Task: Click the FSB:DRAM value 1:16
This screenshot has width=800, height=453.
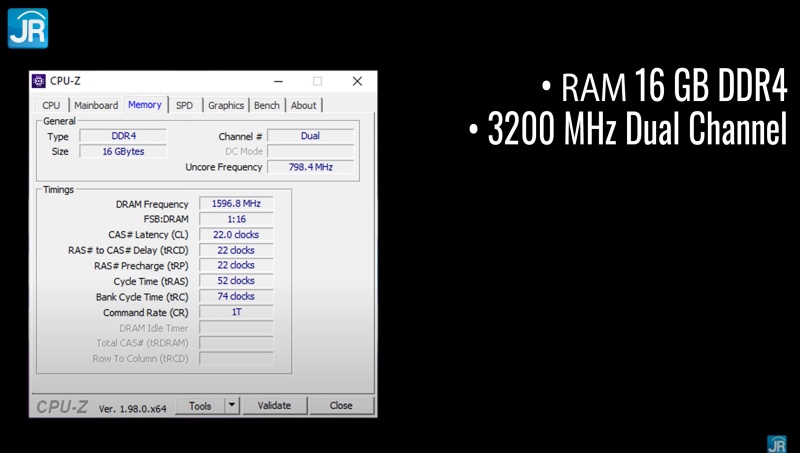Action: [236, 219]
